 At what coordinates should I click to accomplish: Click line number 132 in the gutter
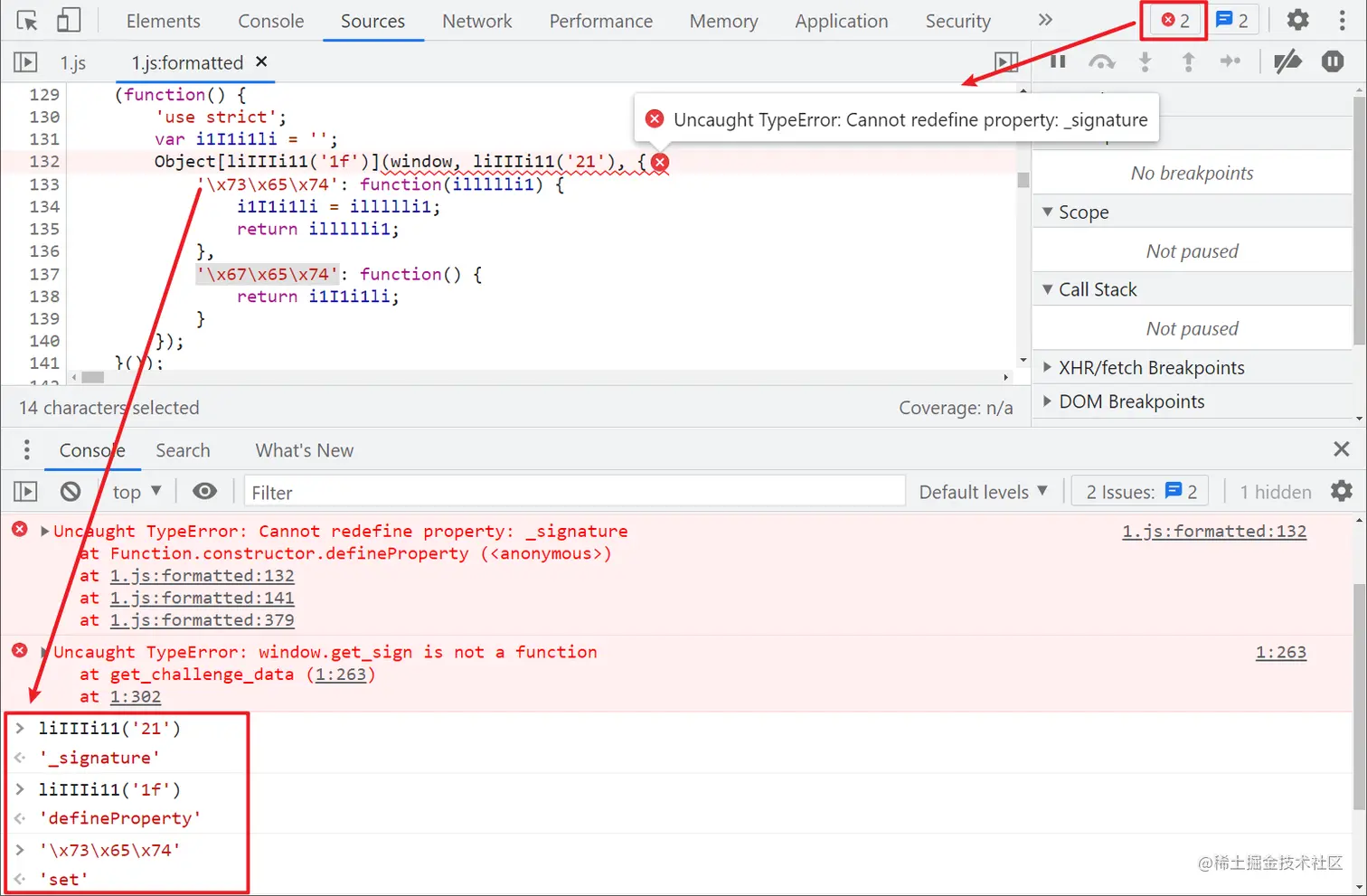tap(44, 162)
